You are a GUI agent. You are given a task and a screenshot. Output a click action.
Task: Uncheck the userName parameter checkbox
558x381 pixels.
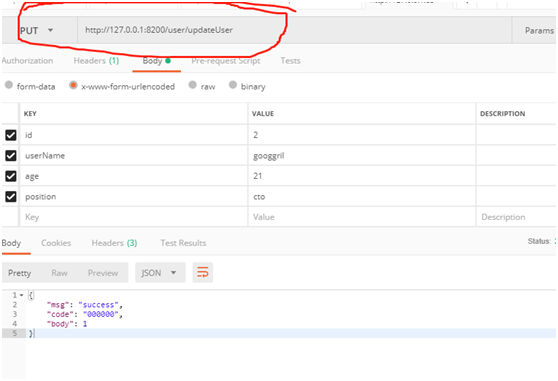[11, 155]
